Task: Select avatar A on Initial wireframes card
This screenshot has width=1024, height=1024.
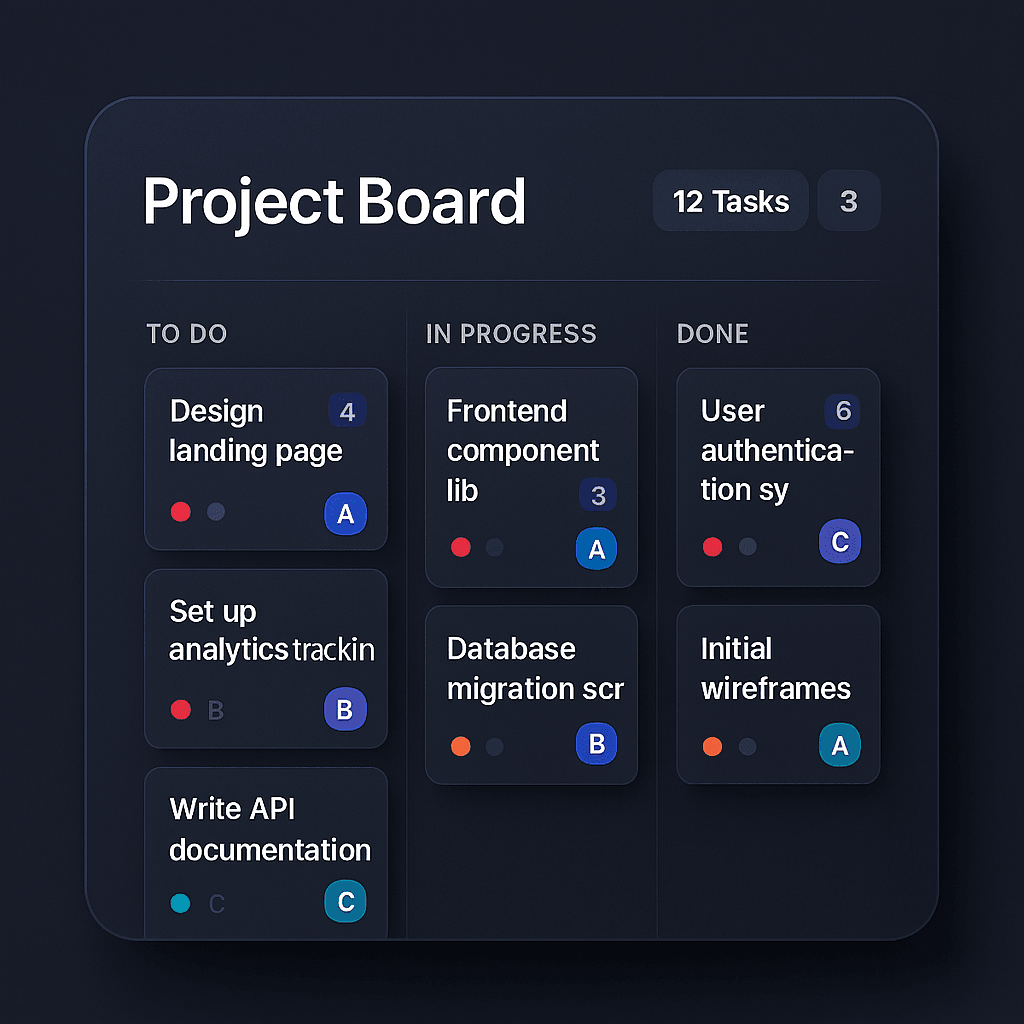Action: (839, 745)
